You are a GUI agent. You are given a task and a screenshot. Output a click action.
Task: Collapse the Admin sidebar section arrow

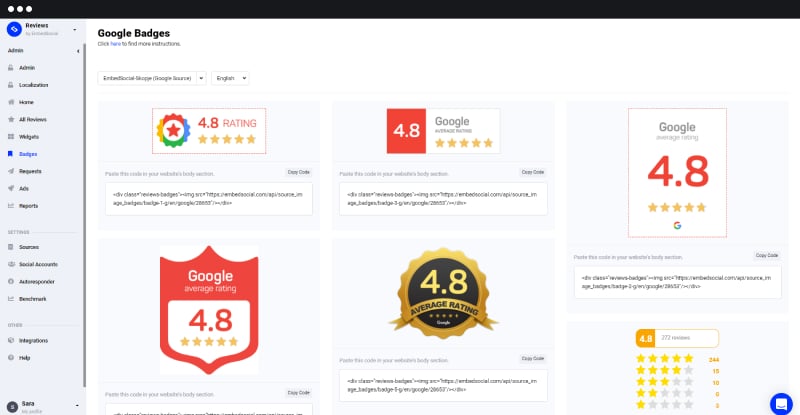point(78,51)
